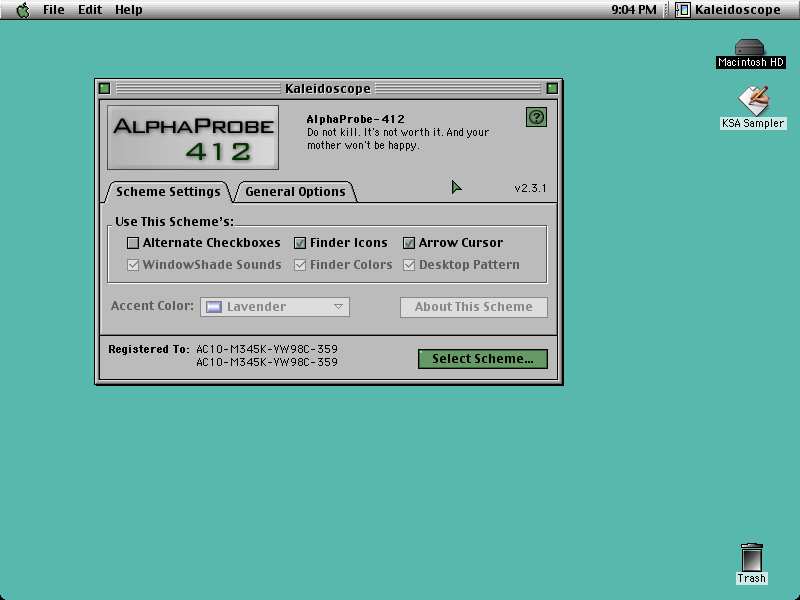
Task: Click the Registered To label
Action: 148,349
